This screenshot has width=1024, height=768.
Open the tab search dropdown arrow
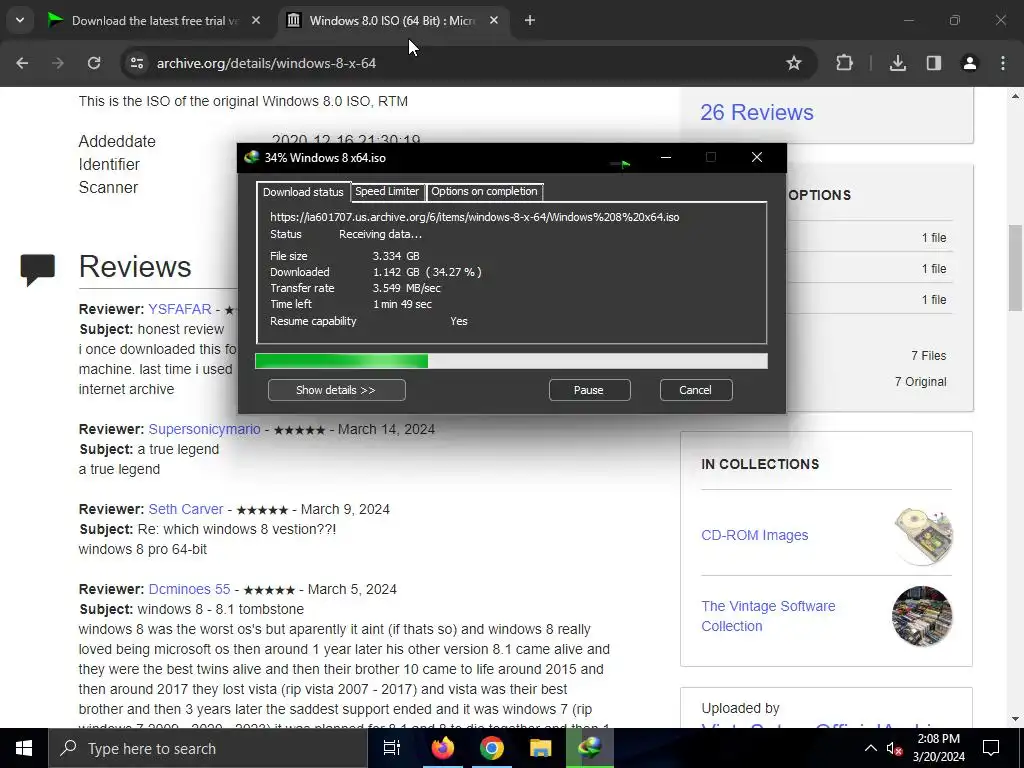click(x=20, y=20)
